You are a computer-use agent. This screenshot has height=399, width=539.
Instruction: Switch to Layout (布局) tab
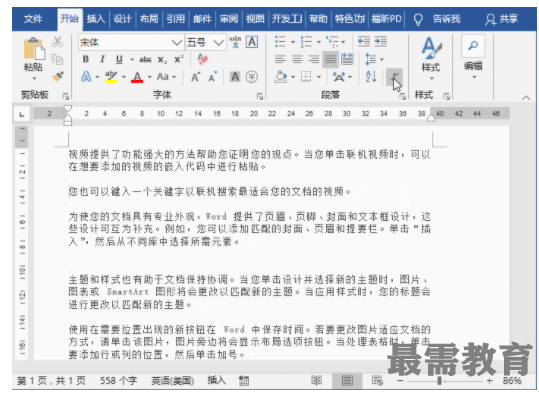pyautogui.click(x=149, y=19)
